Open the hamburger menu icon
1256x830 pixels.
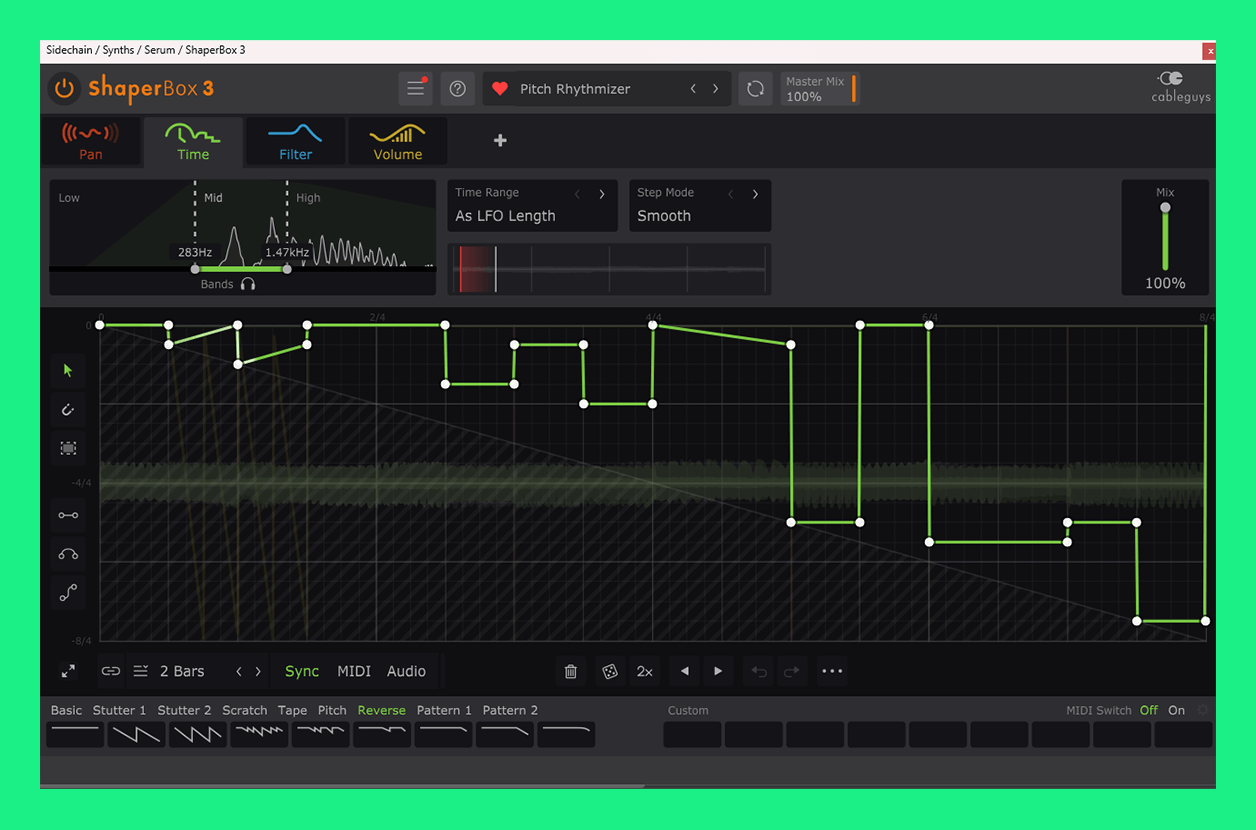pos(415,89)
